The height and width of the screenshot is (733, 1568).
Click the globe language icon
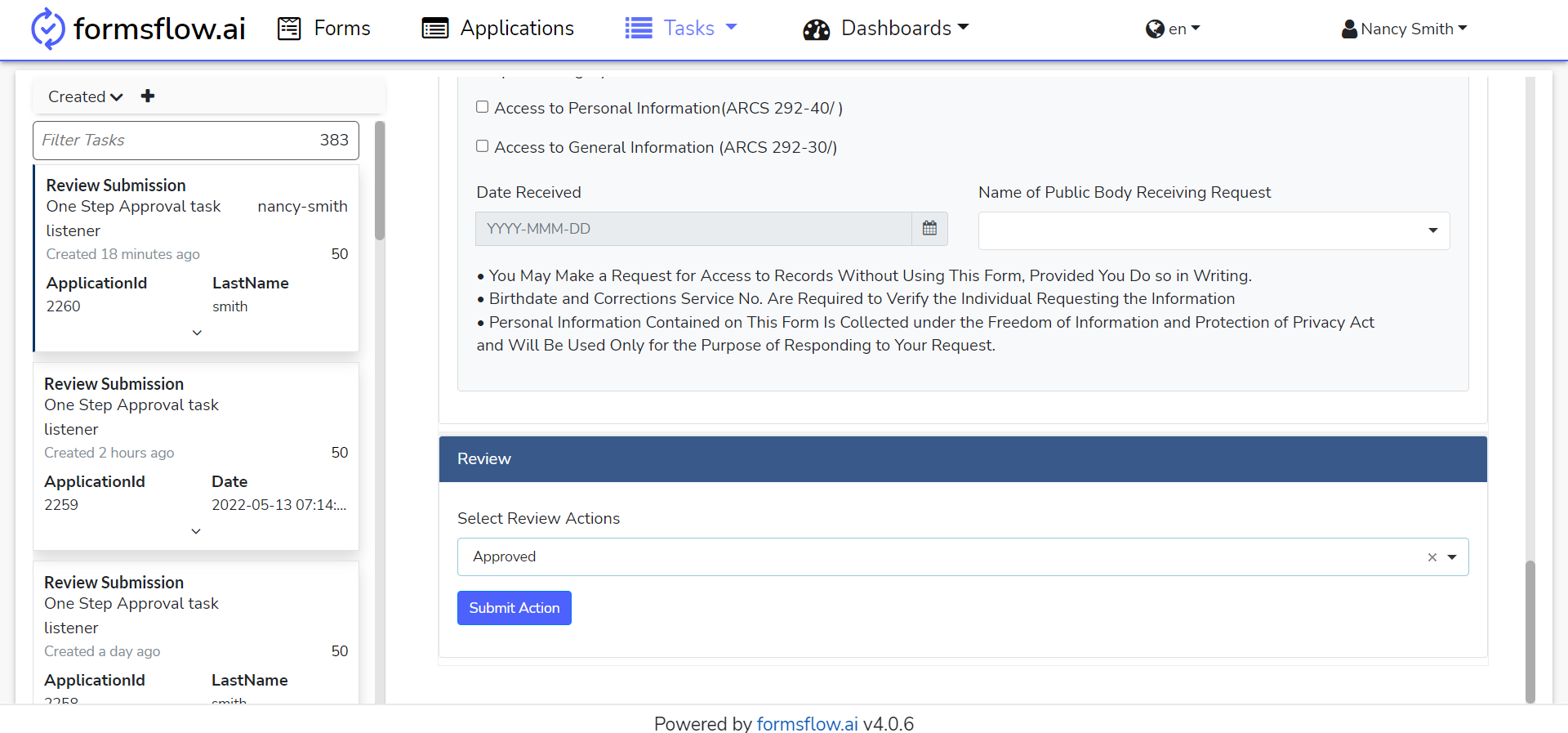tap(1155, 29)
